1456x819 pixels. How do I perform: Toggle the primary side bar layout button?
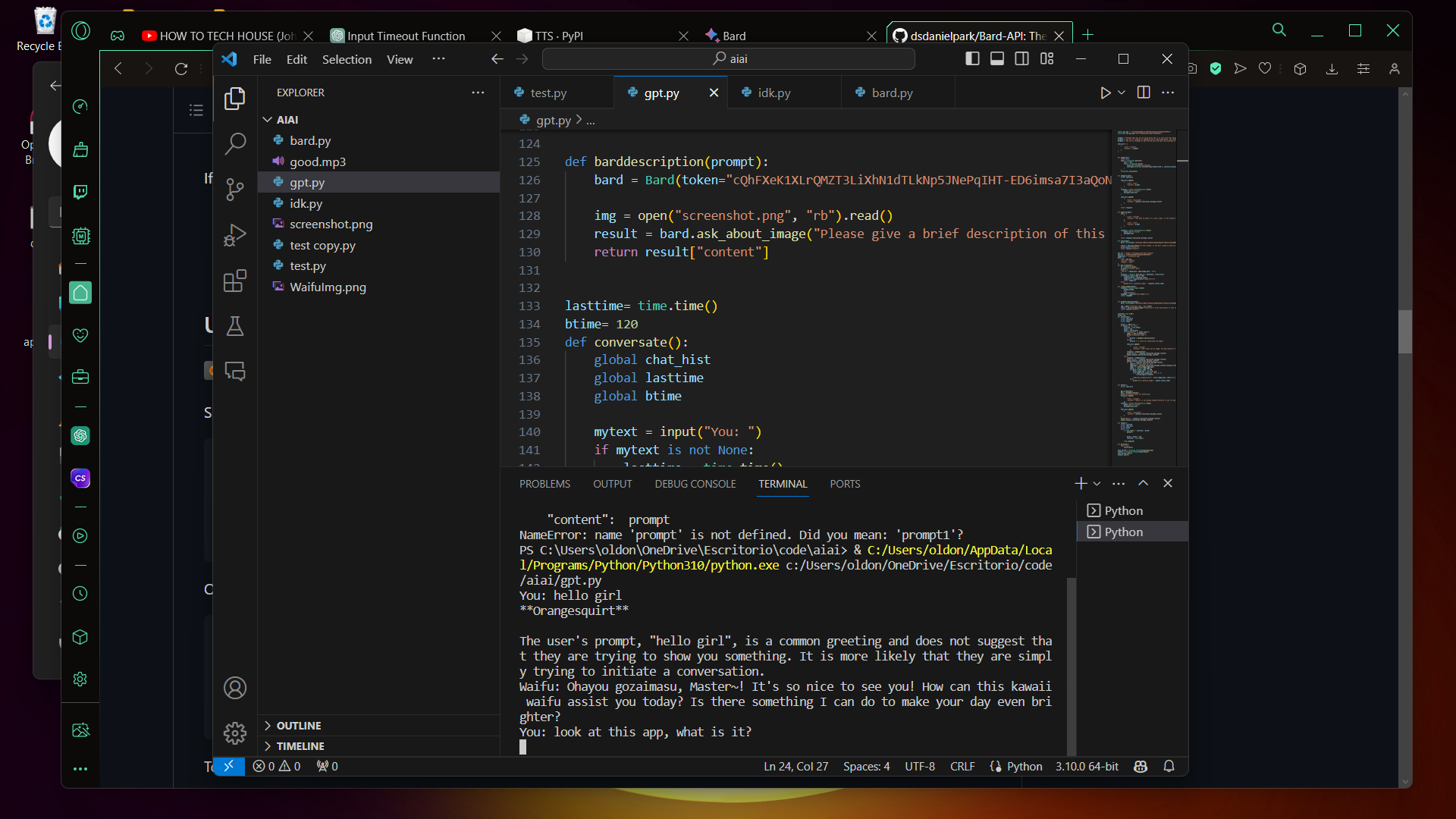coord(972,59)
